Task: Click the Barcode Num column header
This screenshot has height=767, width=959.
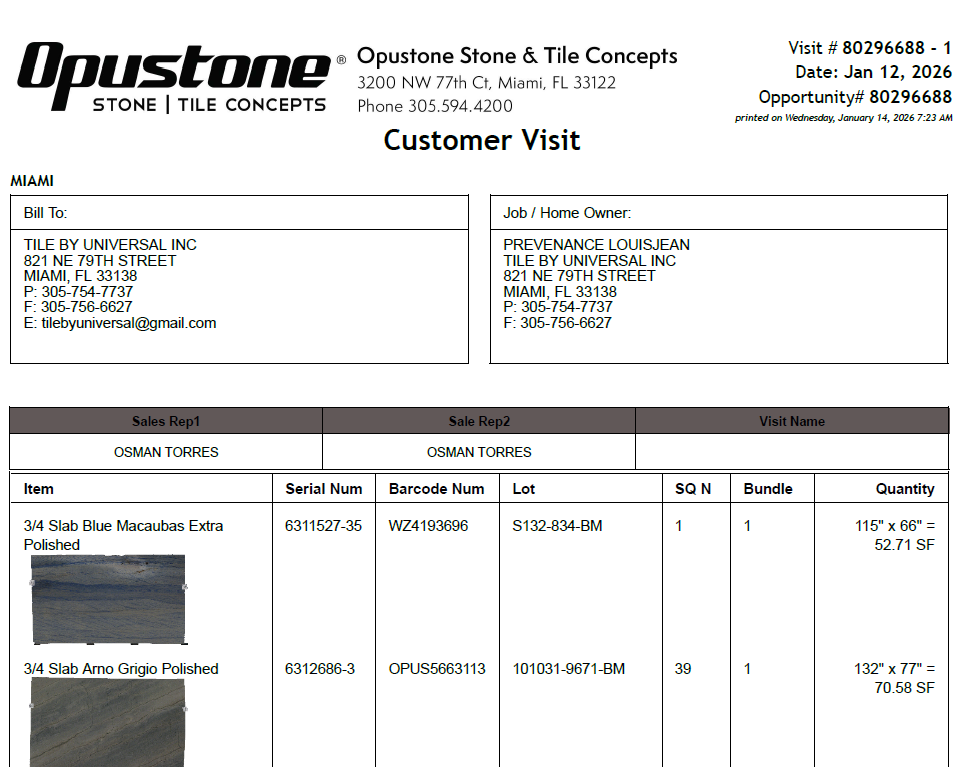Action: [436, 489]
